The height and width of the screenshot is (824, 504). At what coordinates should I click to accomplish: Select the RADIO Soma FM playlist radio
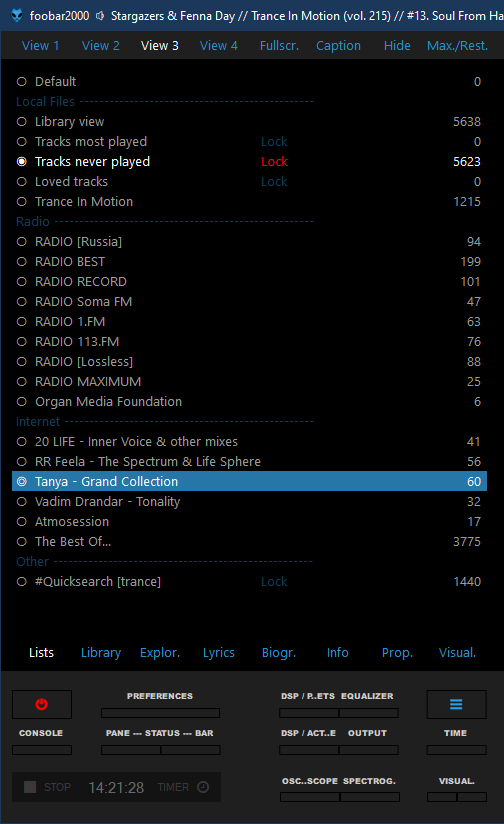(x=22, y=302)
